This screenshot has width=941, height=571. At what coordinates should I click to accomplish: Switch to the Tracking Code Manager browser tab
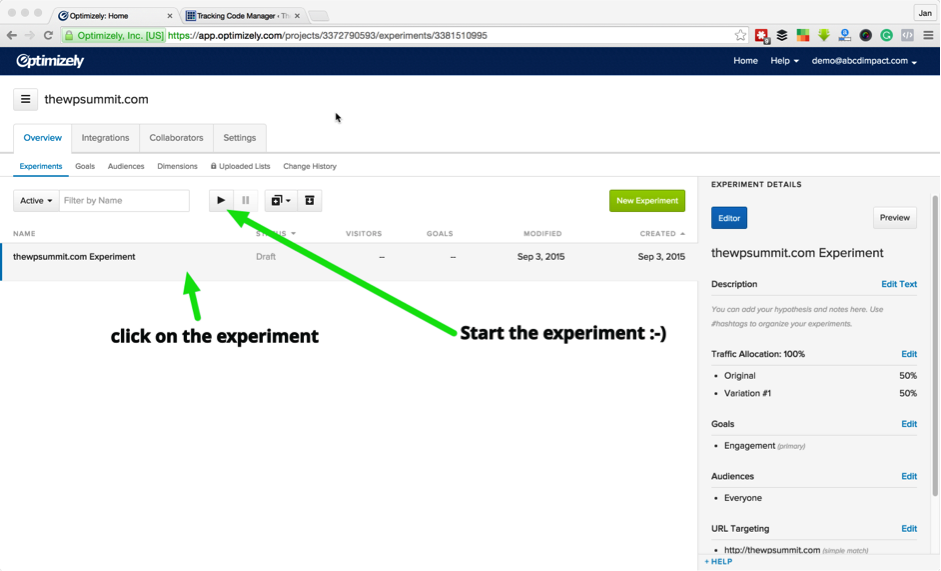243,16
